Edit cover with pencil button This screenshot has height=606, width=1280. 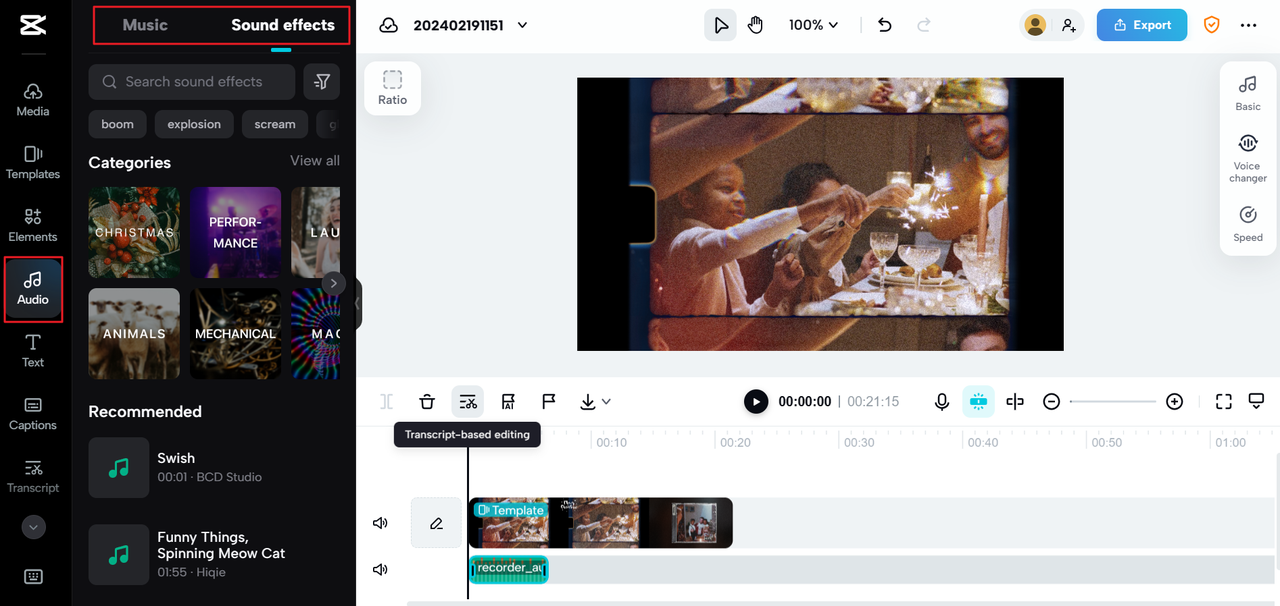point(436,523)
